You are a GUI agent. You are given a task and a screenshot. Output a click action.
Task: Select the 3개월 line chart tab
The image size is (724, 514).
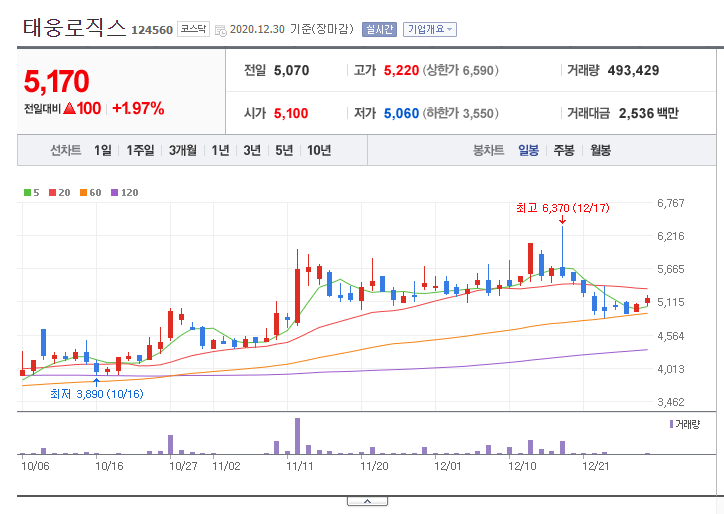click(x=183, y=150)
